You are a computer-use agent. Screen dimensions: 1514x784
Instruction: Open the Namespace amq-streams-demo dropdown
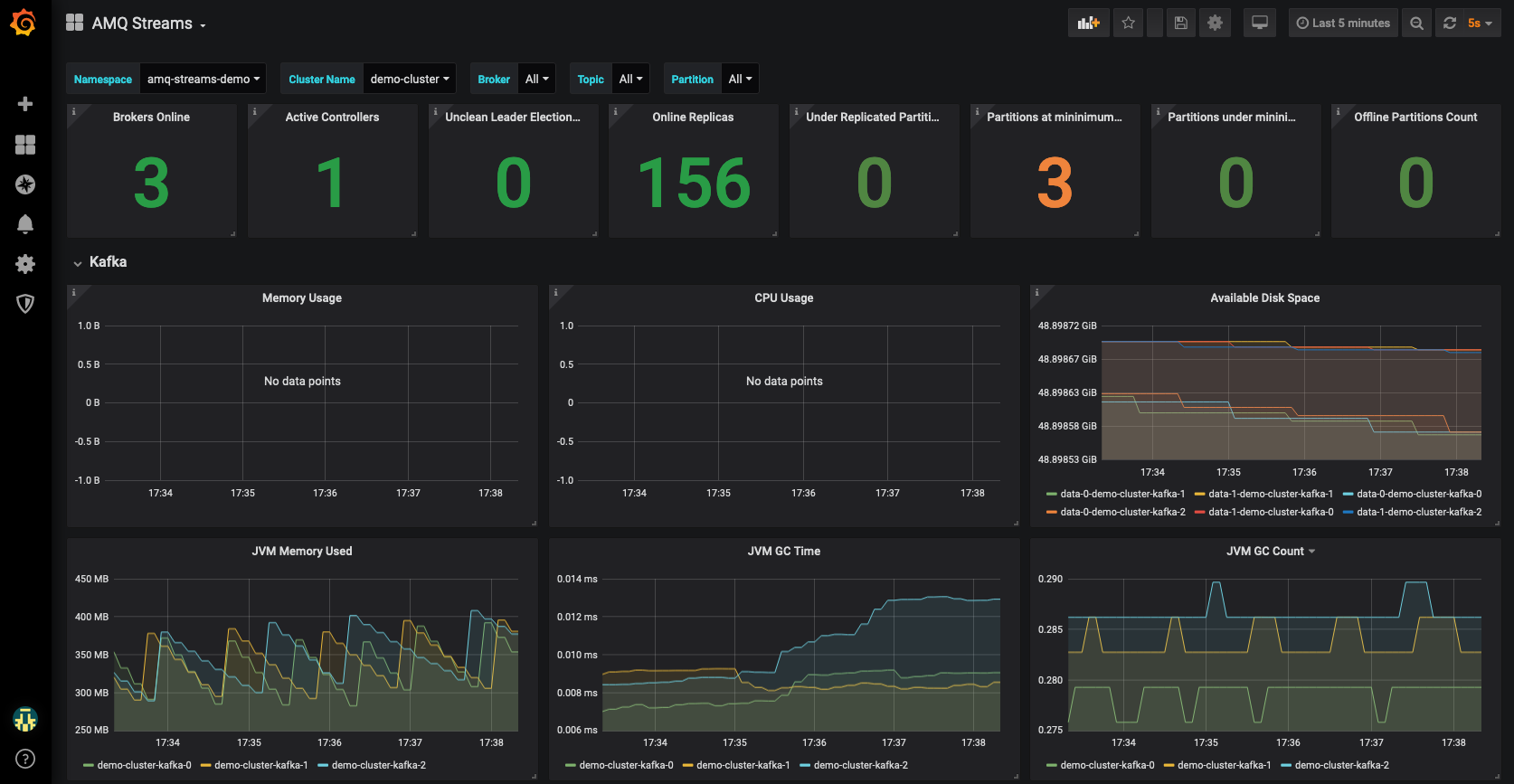[x=203, y=80]
